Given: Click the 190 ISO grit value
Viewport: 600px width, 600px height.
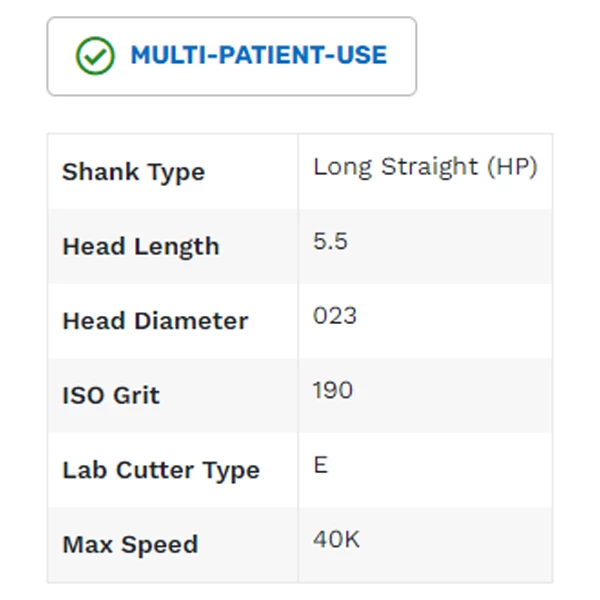Looking at the screenshot, I should point(333,390).
